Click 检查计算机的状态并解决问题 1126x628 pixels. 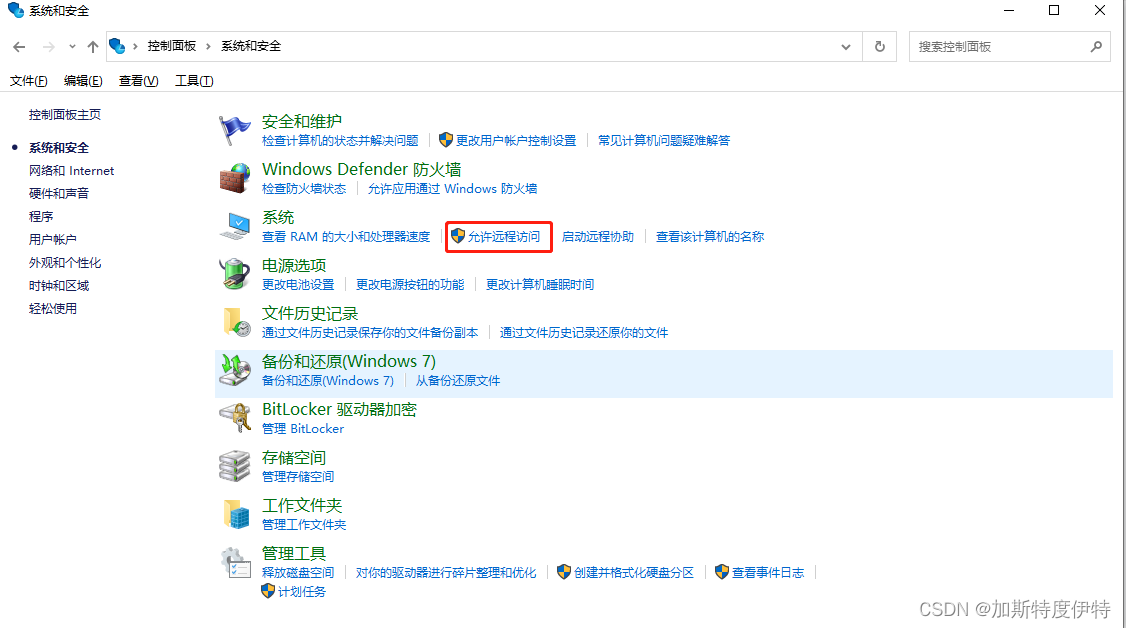340,141
